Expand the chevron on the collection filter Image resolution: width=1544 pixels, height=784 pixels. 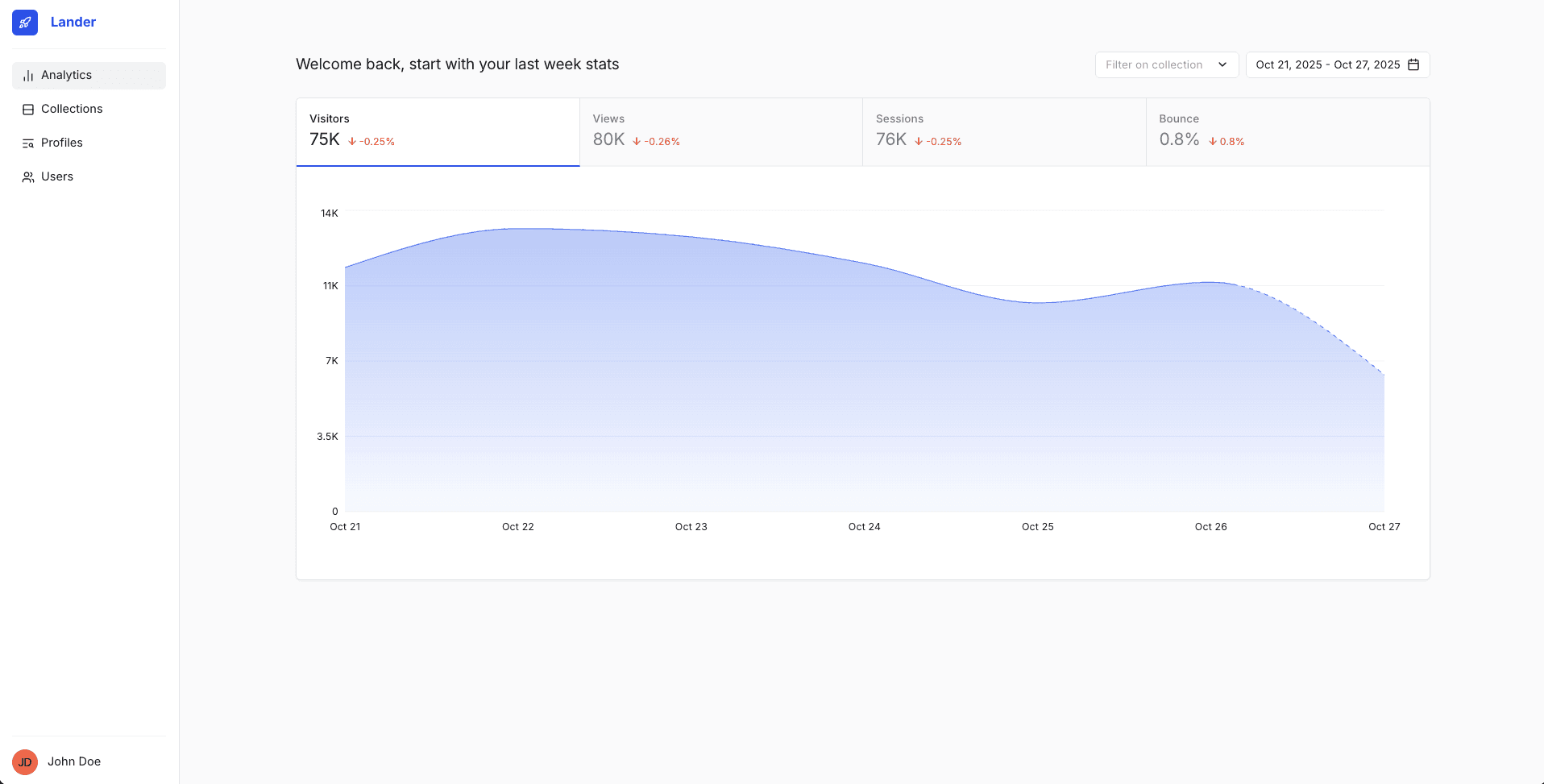point(1223,64)
